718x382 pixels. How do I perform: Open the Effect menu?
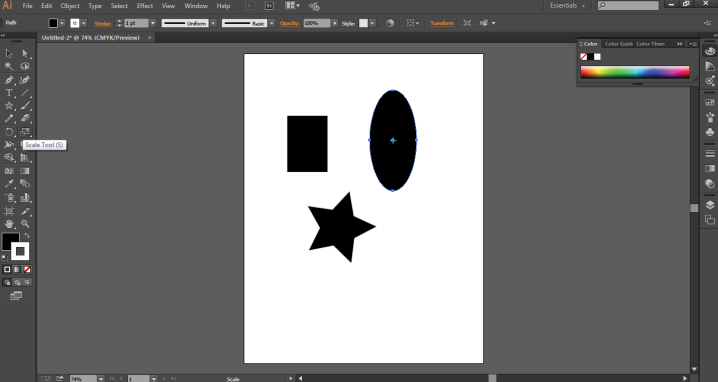tap(145, 6)
